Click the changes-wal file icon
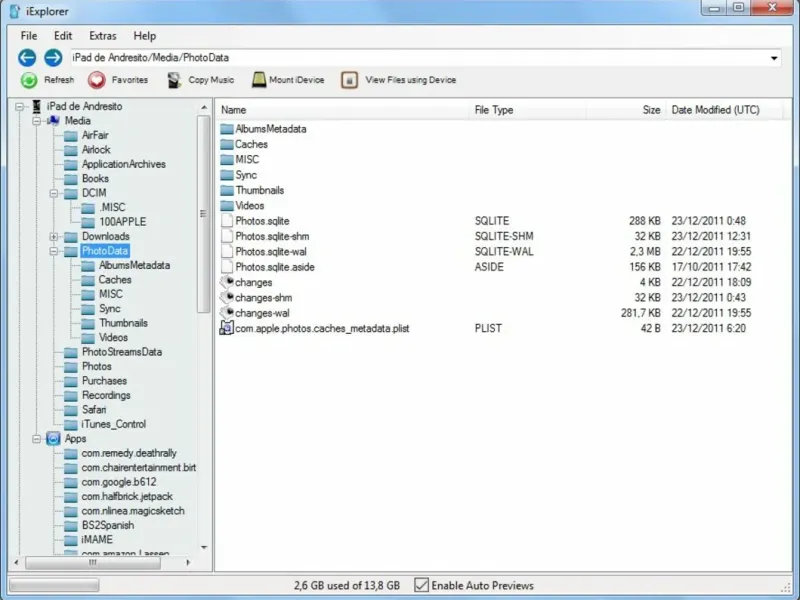The height and width of the screenshot is (600, 800). coord(227,312)
